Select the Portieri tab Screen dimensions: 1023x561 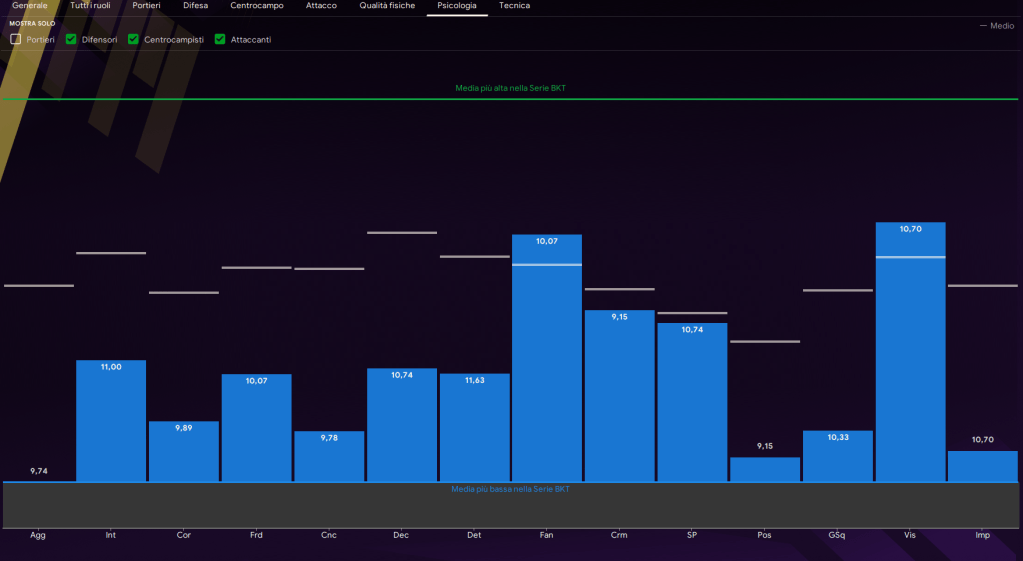[x=146, y=6]
